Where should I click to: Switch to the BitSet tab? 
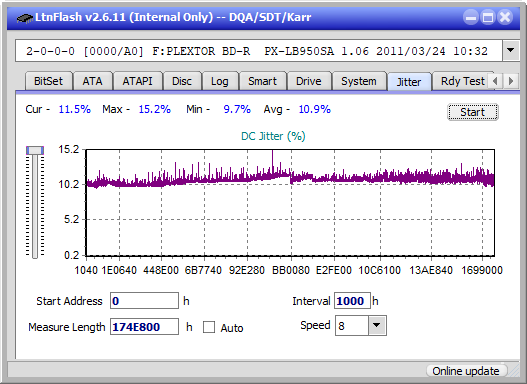(48, 81)
